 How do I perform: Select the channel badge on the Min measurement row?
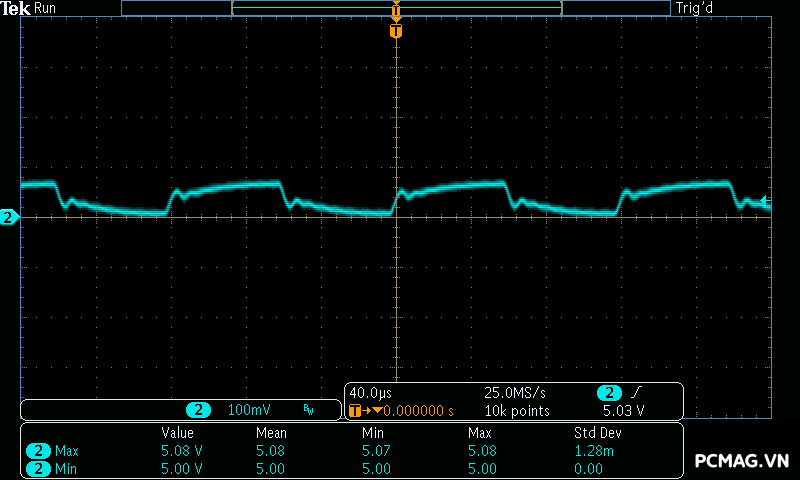pos(38,468)
